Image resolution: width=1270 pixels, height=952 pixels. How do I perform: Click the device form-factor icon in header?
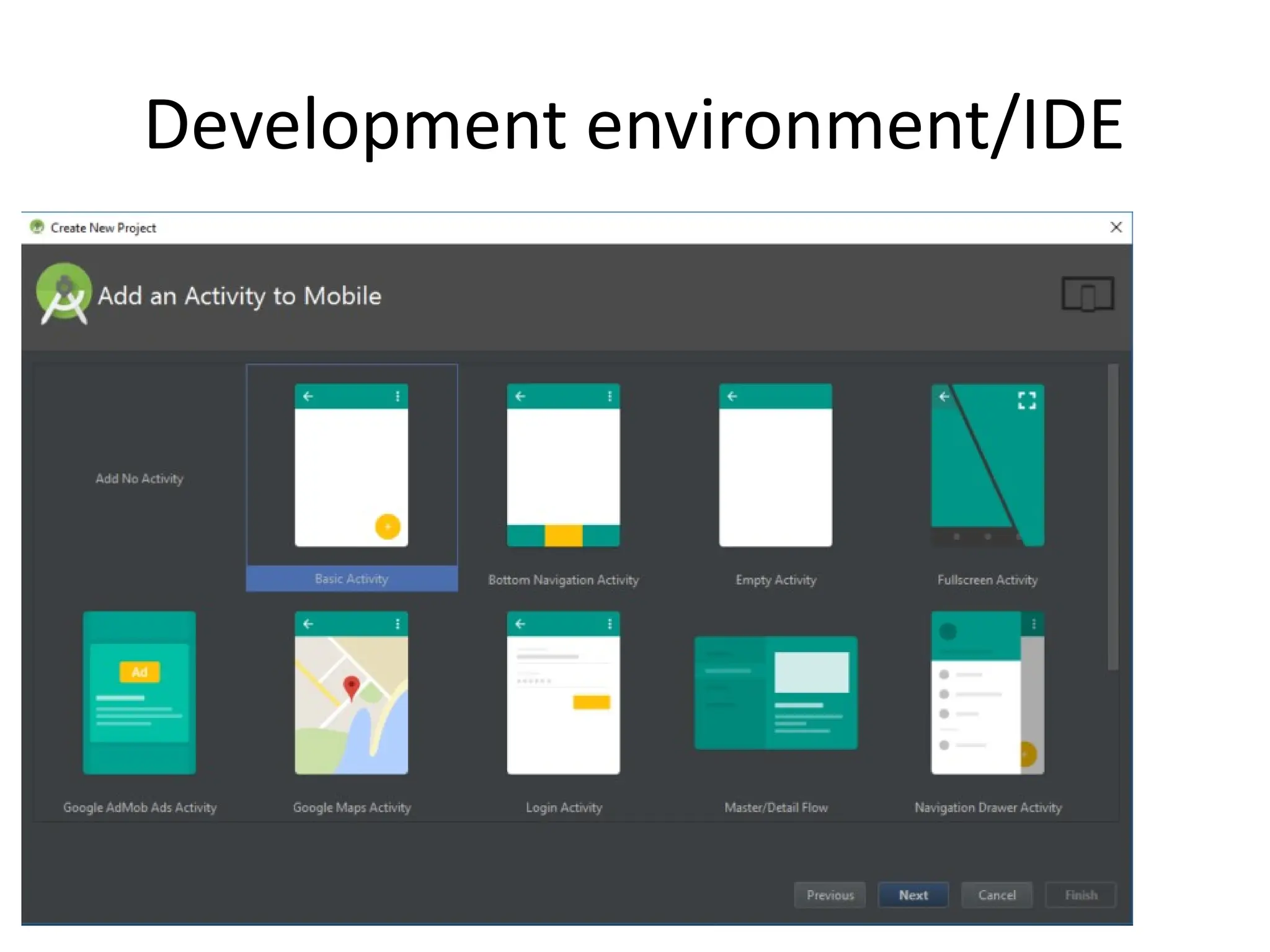[x=1088, y=294]
